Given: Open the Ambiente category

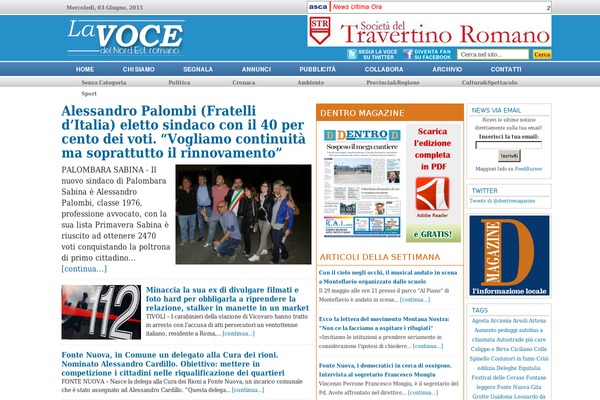Looking at the screenshot, I should [x=311, y=82].
